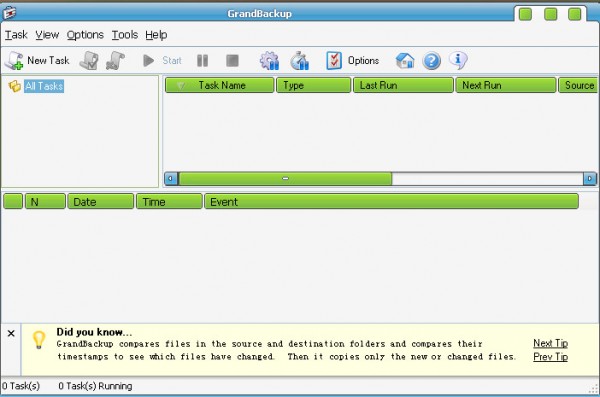
Task: Open the Options menu
Action: coord(85,35)
